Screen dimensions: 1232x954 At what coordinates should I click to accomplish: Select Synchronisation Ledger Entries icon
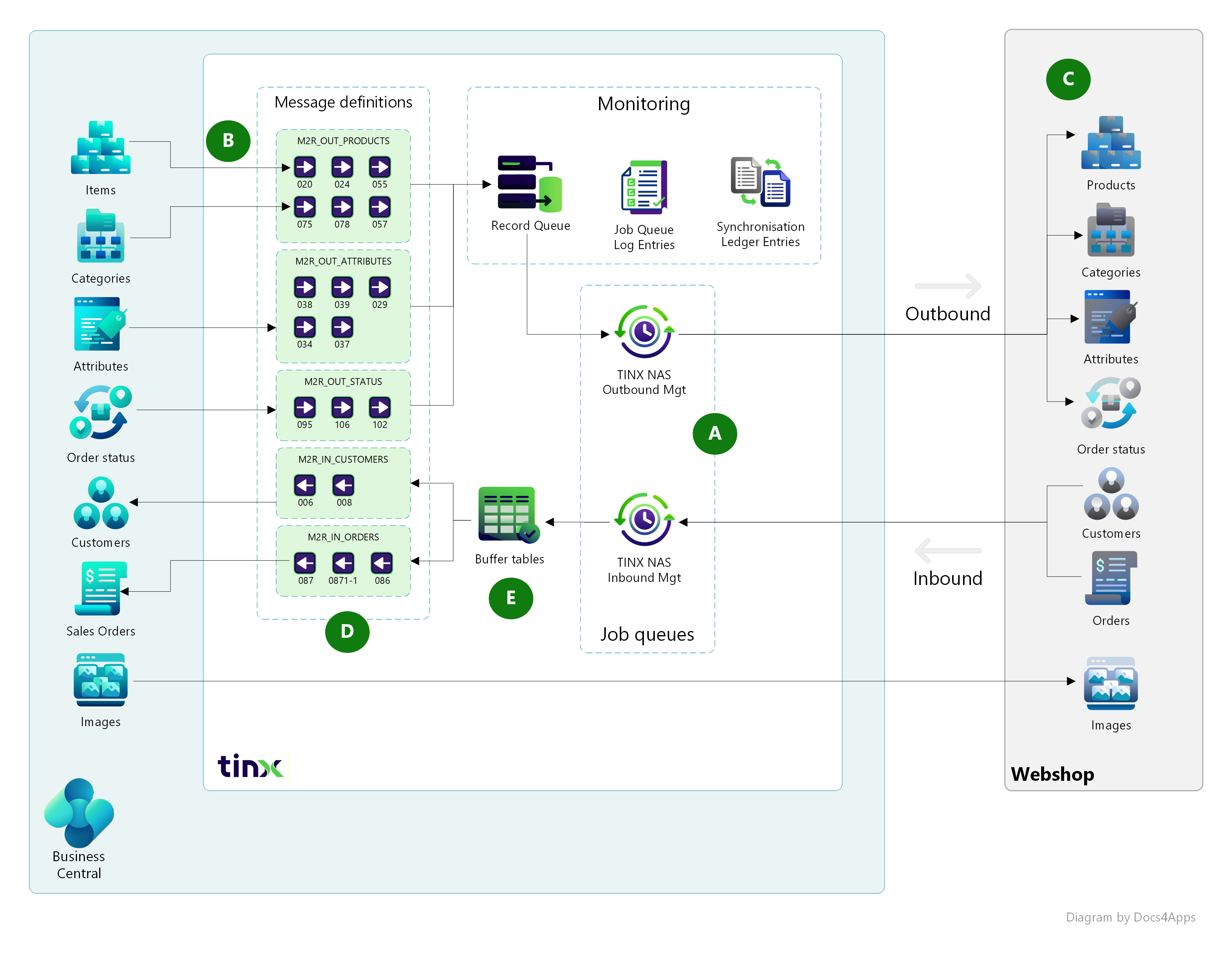pos(760,182)
